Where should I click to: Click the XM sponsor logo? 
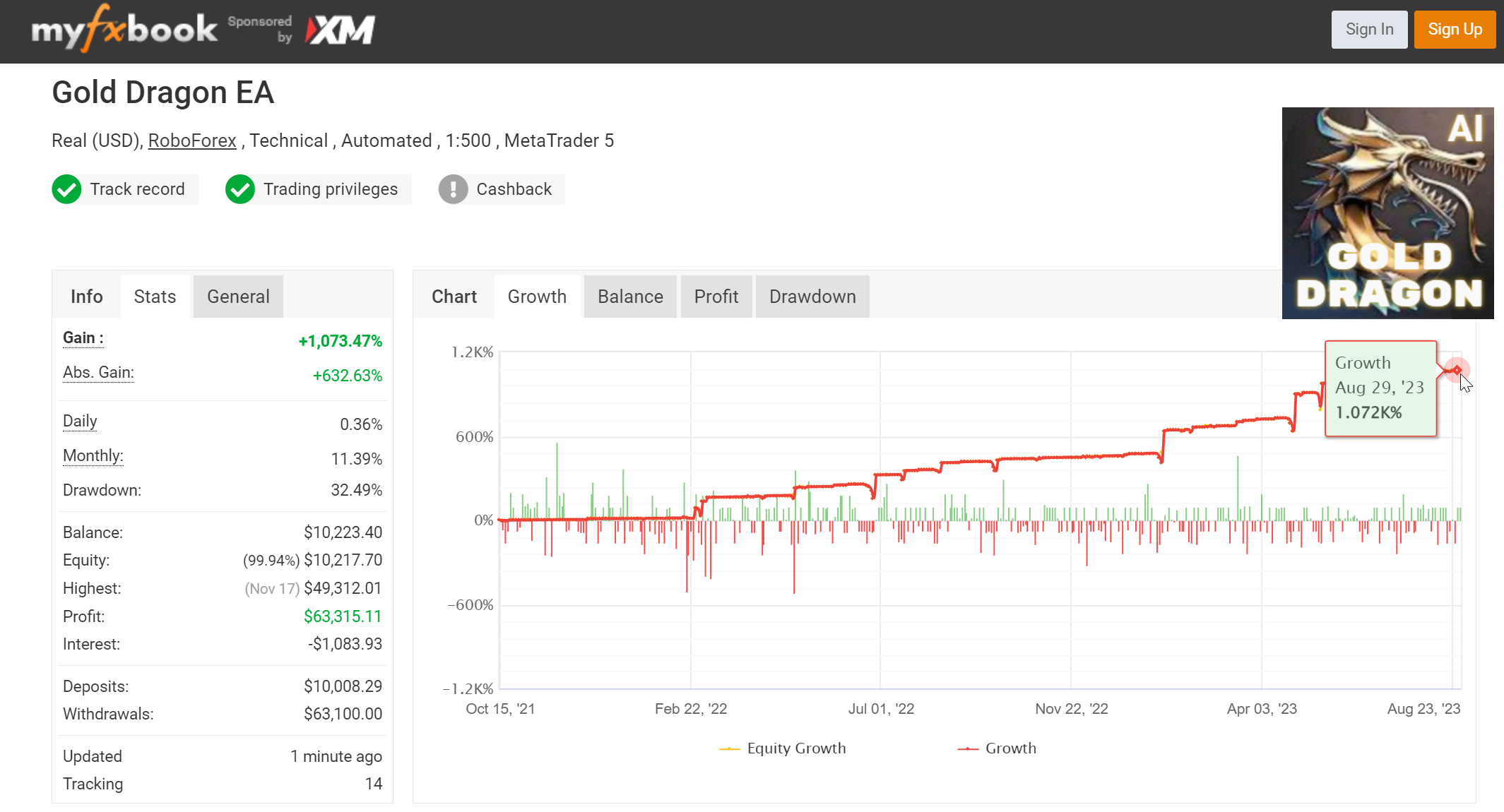tap(340, 30)
